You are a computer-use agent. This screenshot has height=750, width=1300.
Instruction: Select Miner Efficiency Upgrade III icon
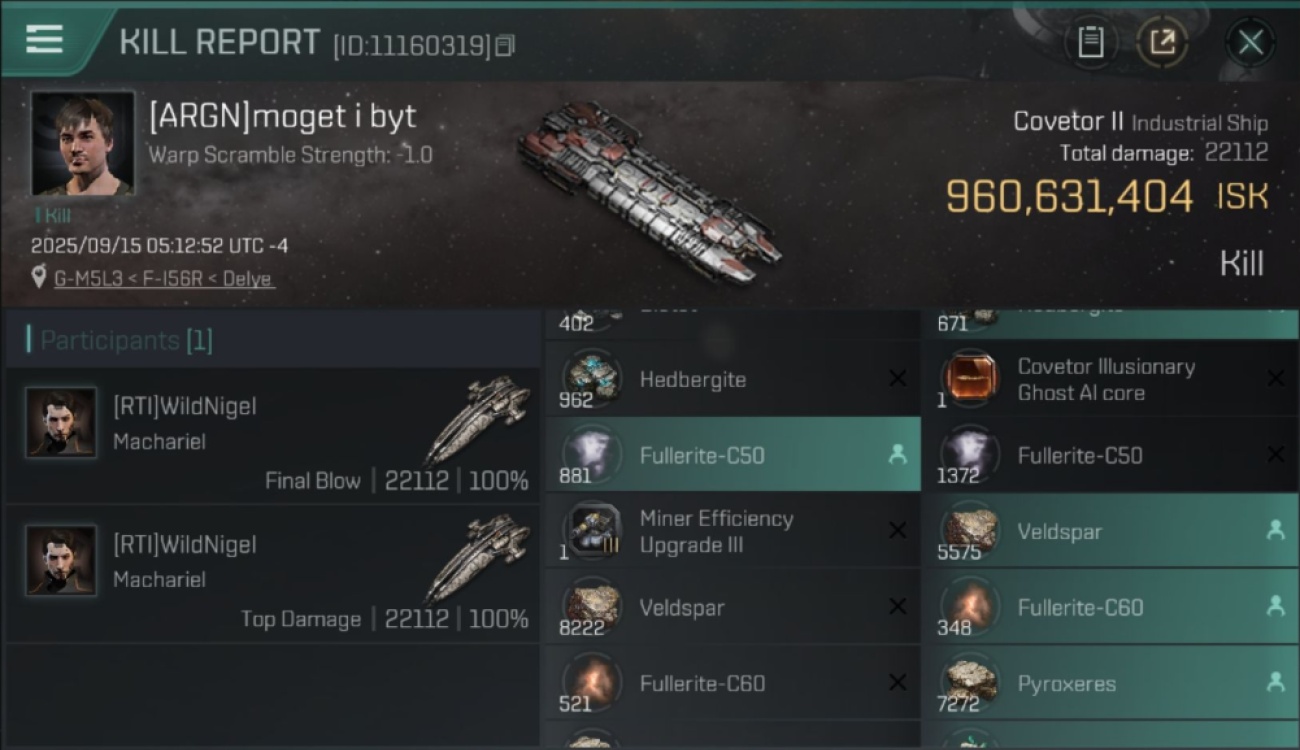(592, 531)
